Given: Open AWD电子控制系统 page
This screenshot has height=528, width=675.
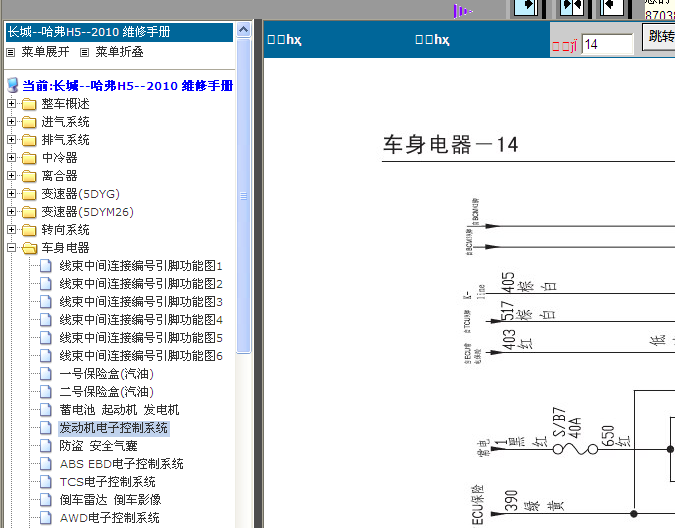Looking at the screenshot, I should coord(110,518).
